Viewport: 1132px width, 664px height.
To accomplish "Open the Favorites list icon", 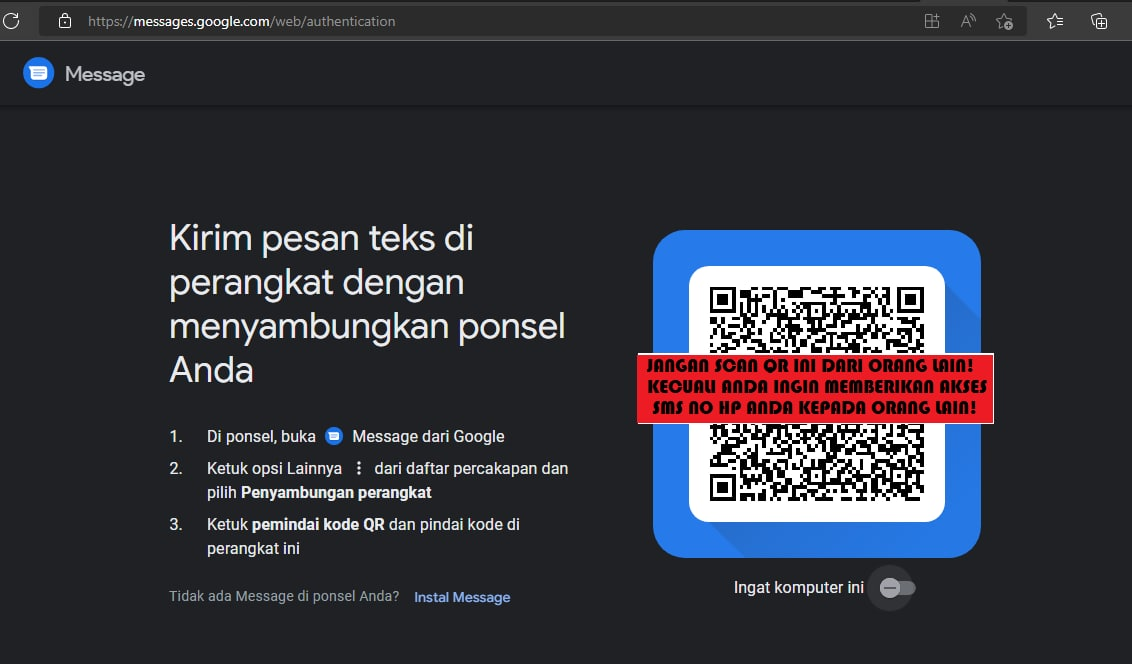I will 1055,21.
